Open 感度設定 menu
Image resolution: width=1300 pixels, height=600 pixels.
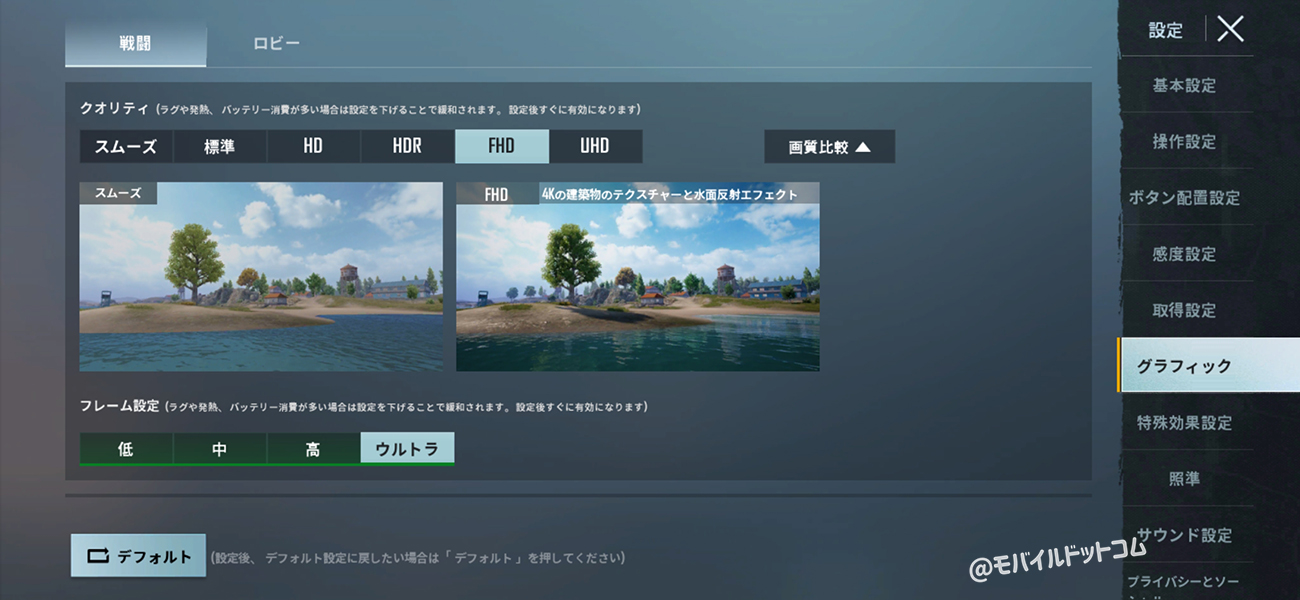click(1185, 254)
